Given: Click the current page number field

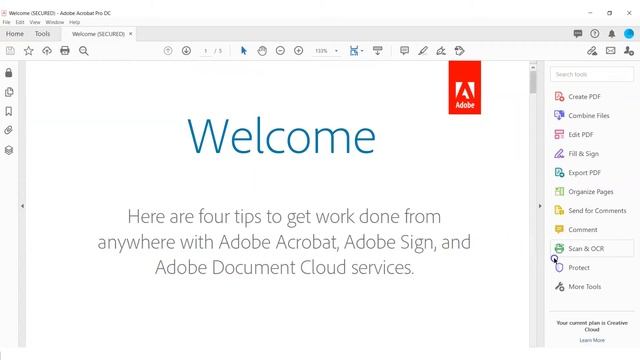Looking at the screenshot, I should (x=206, y=51).
